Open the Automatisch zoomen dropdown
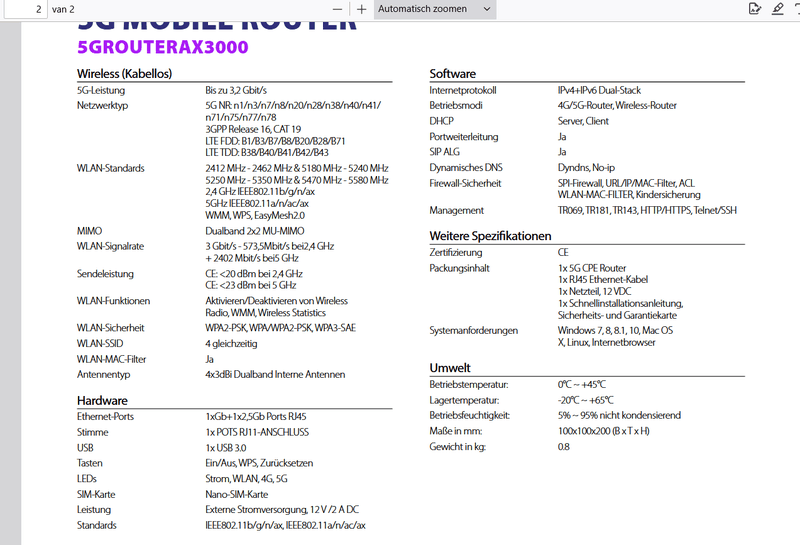 coord(435,9)
